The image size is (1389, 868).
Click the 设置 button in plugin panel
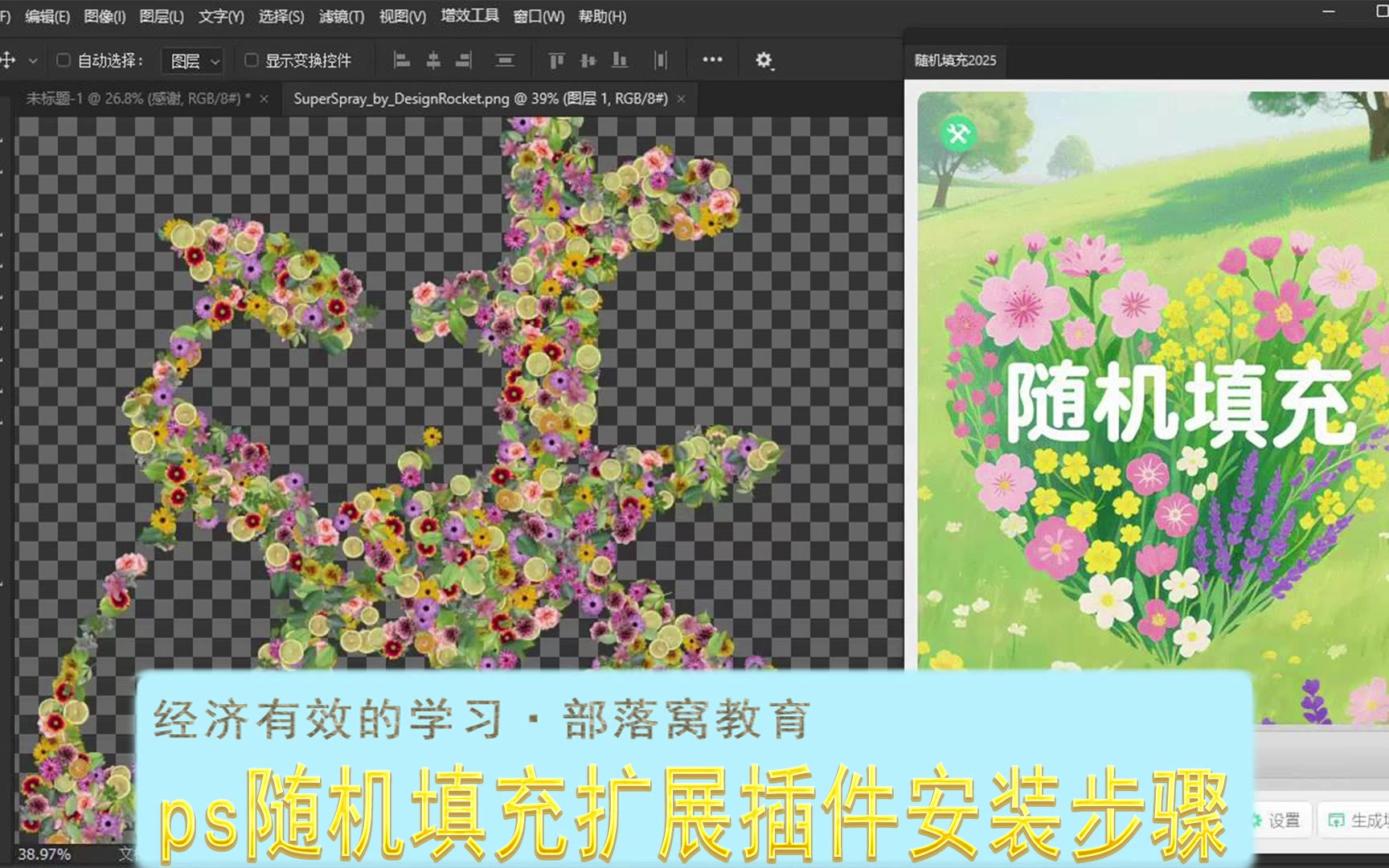1277,820
